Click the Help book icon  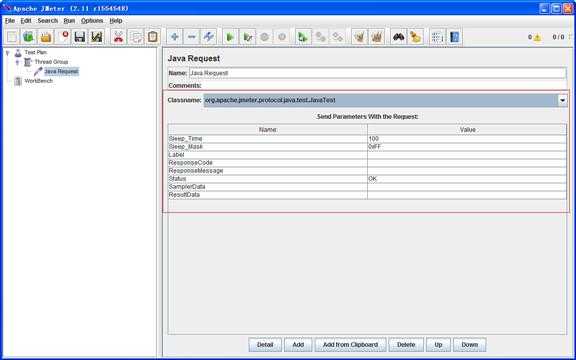coord(454,37)
